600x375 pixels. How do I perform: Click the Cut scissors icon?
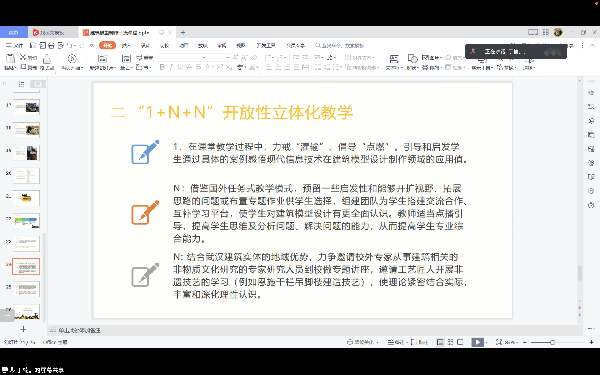(23, 57)
